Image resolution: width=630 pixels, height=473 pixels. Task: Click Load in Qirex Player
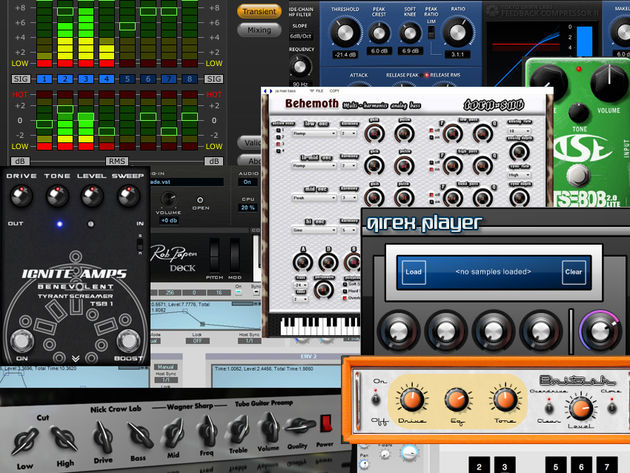coord(413,272)
